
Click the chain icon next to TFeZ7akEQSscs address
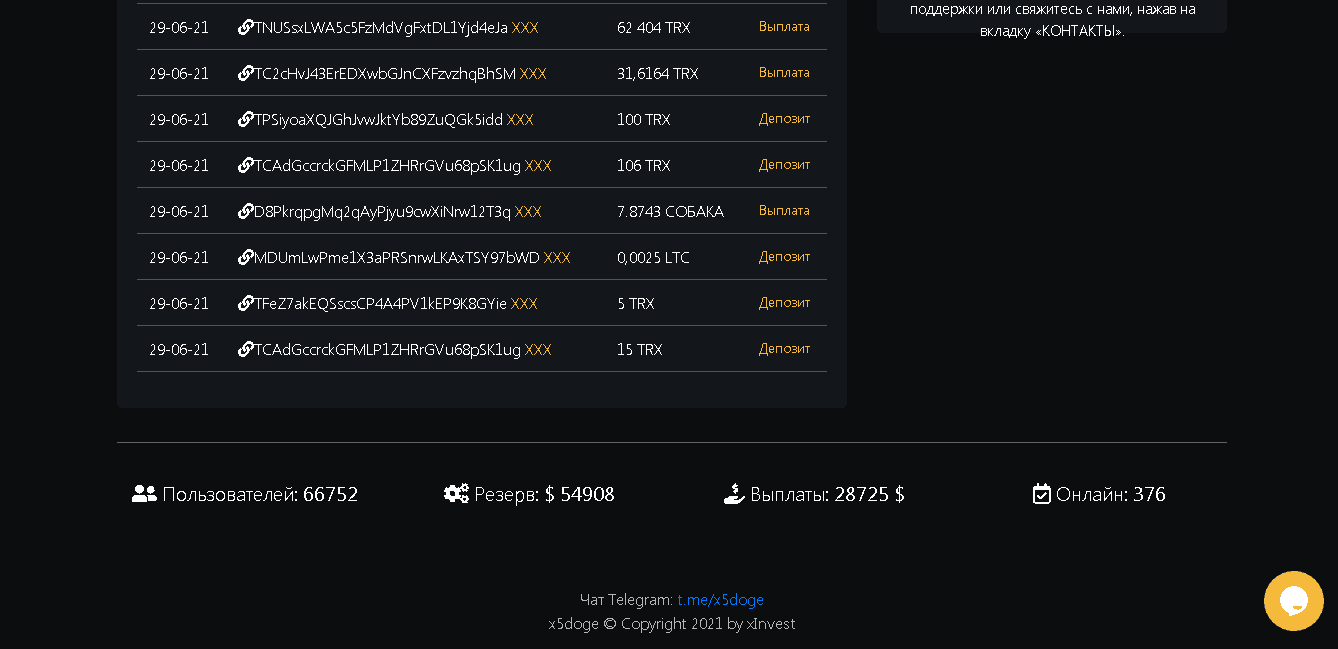[245, 304]
